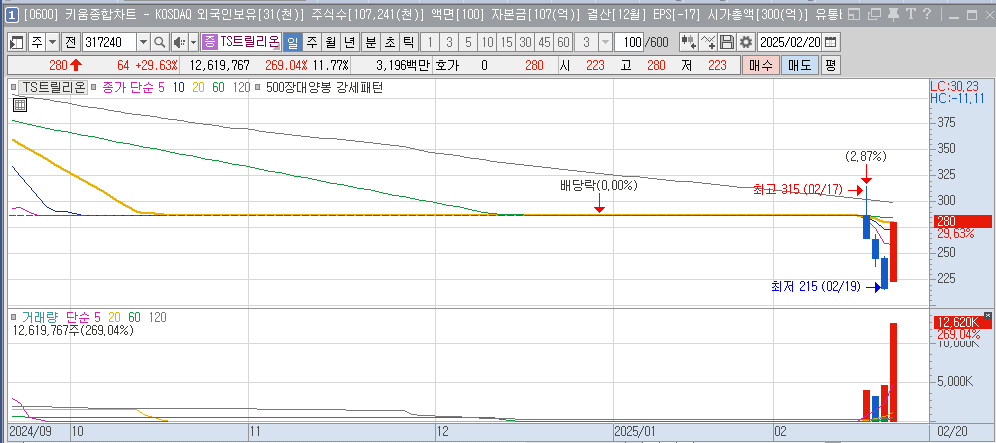Edit the candle count field 100
996x443 pixels.
[x=629, y=43]
